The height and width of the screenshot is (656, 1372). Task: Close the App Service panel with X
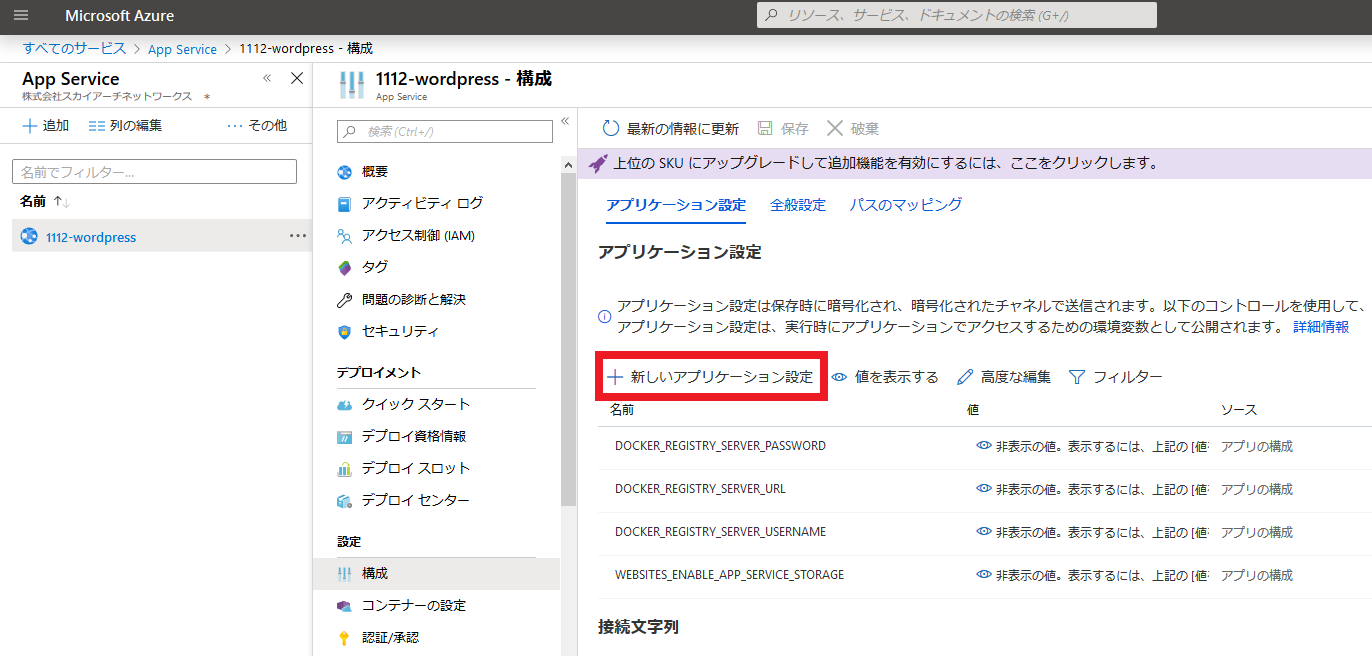[x=297, y=78]
